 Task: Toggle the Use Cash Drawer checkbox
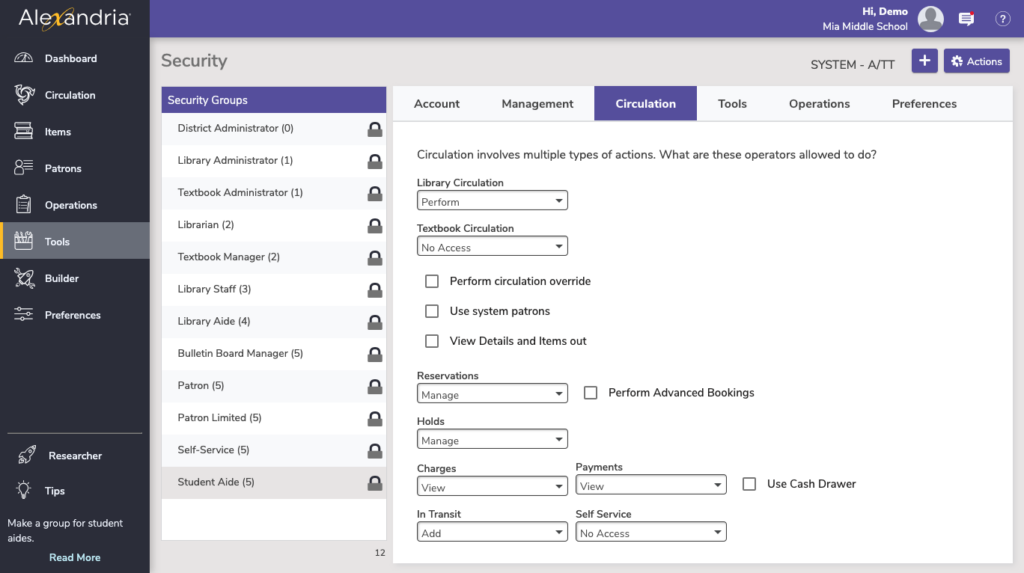tap(749, 484)
